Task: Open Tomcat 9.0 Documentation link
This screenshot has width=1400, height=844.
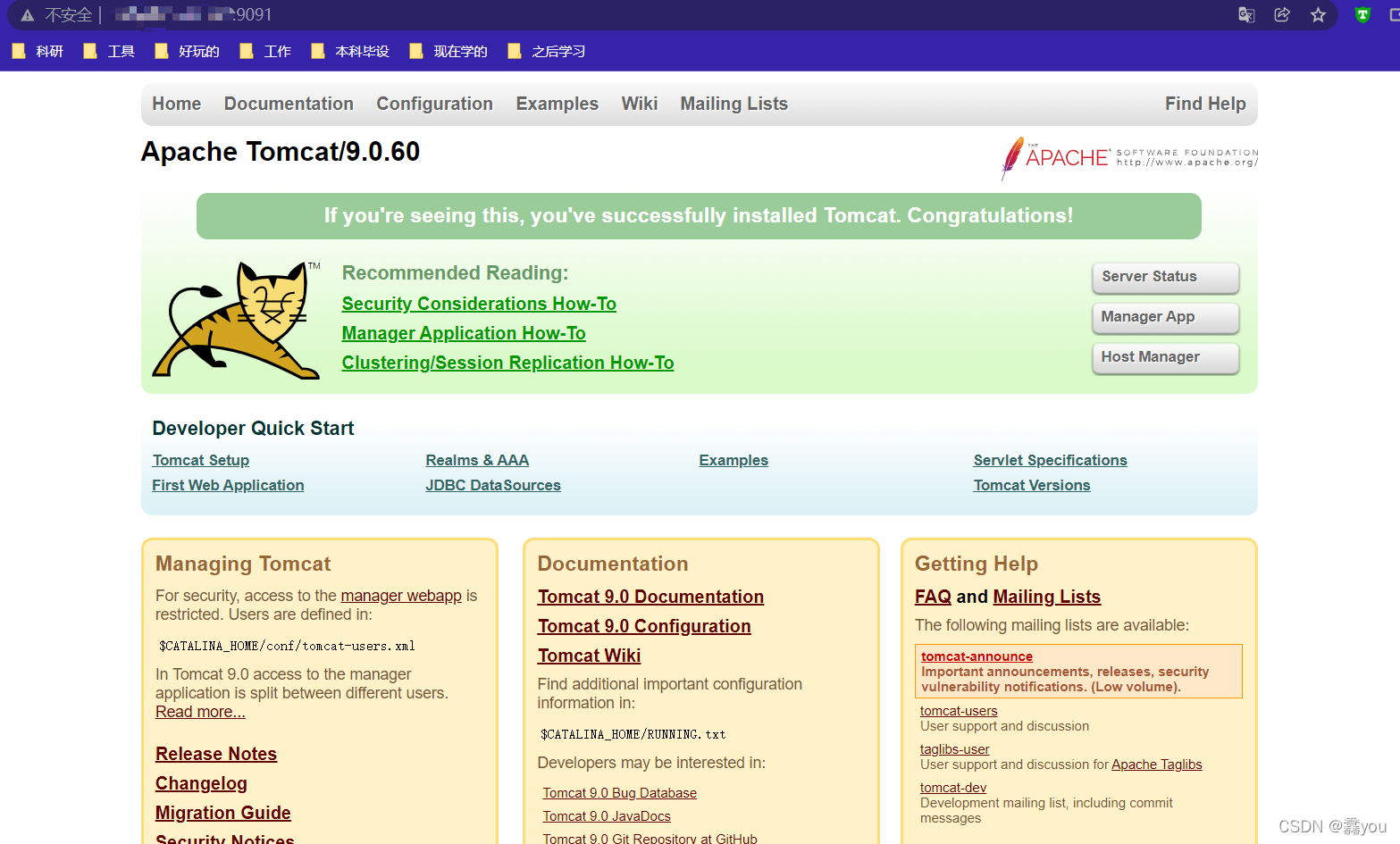Action: click(650, 597)
